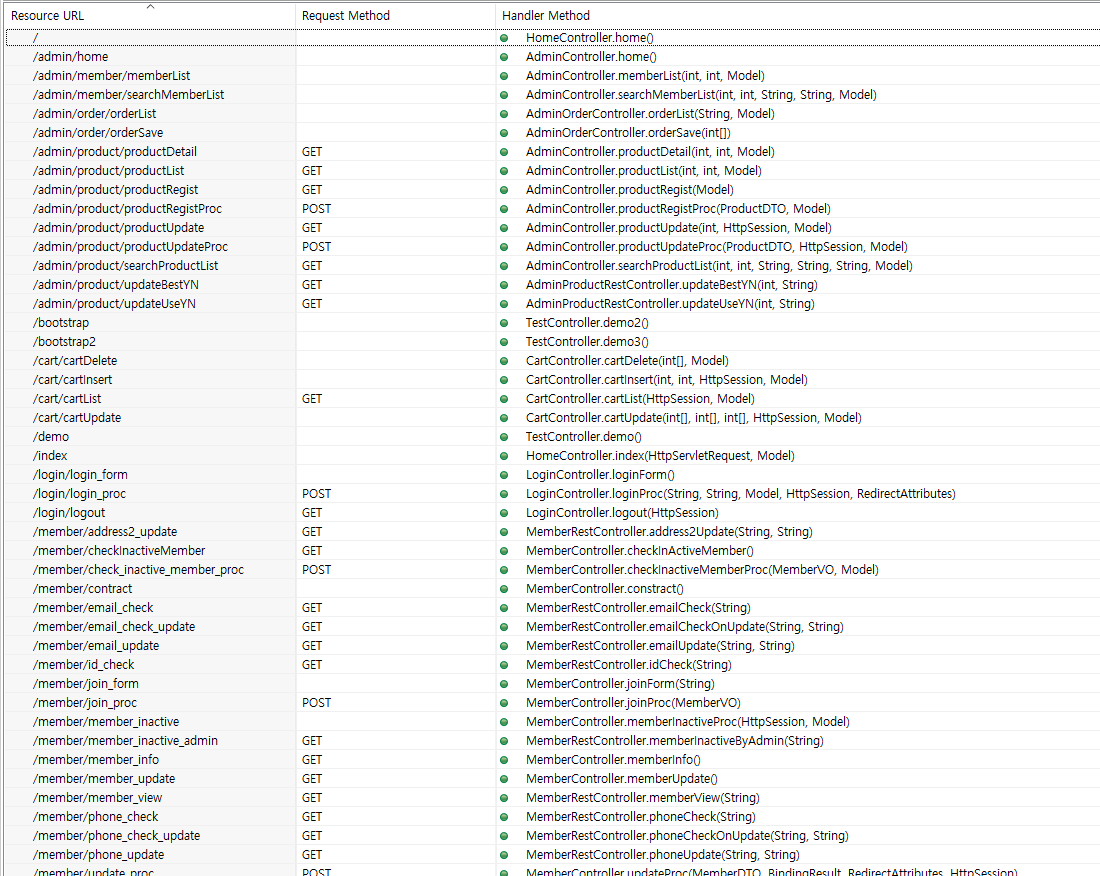Click GET method of updateUseYN row
Screen dimensions: 1100x876
[x=311, y=304]
